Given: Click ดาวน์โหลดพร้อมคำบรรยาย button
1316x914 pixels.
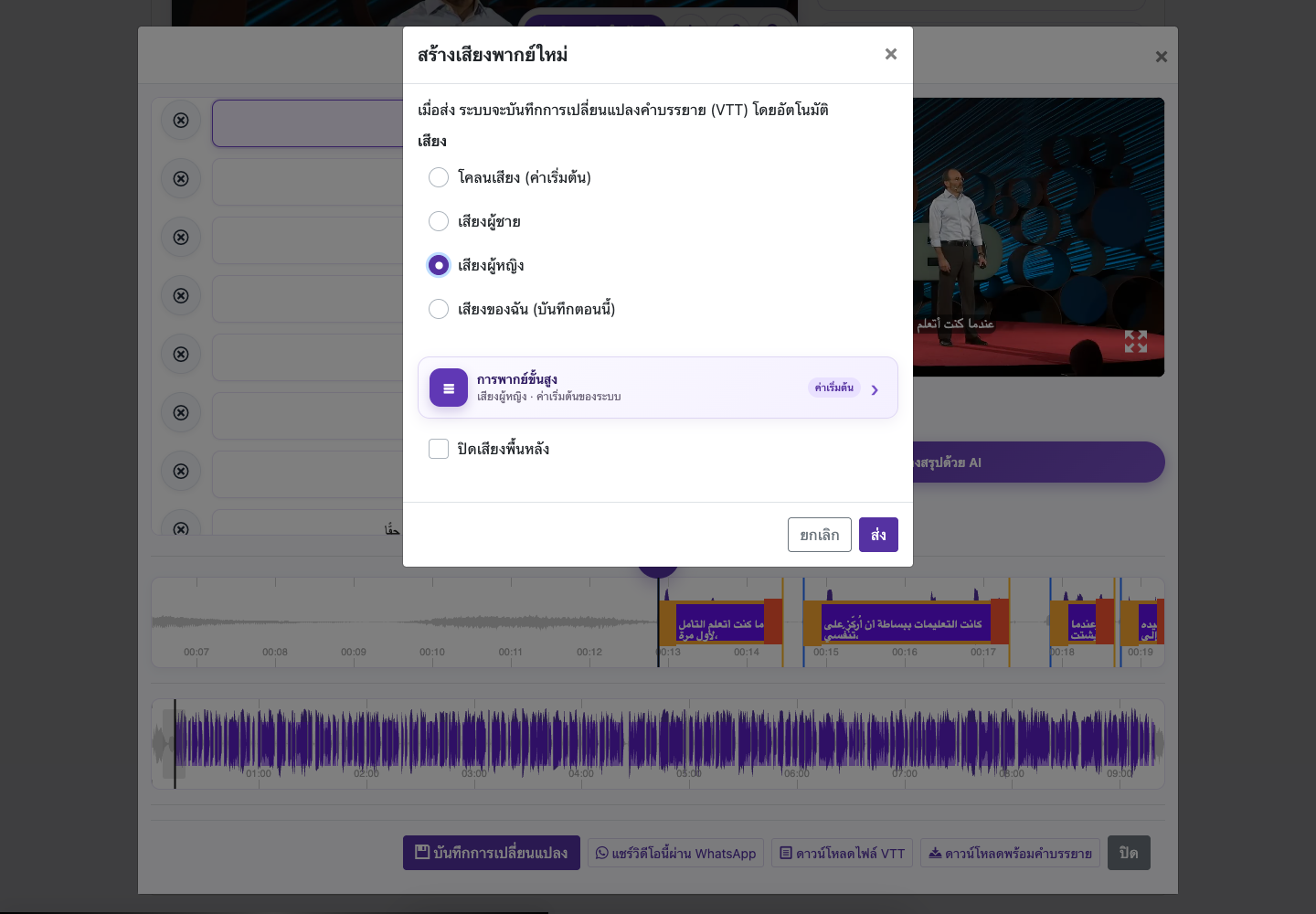Looking at the screenshot, I should (x=1010, y=853).
